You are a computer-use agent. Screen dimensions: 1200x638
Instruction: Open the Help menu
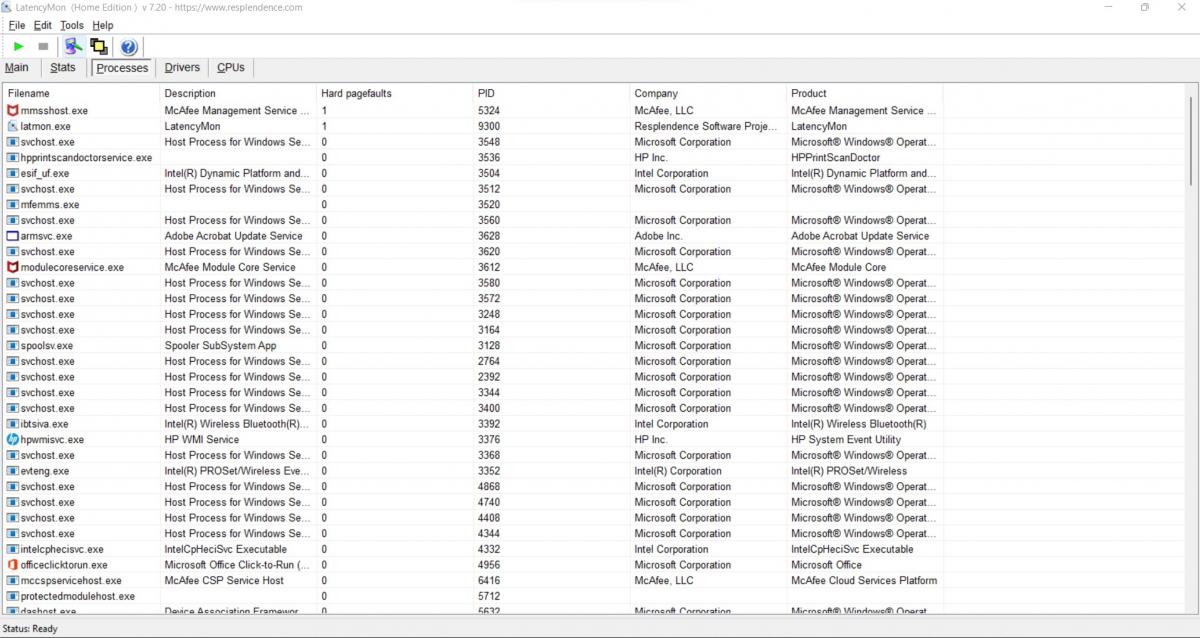[x=102, y=25]
